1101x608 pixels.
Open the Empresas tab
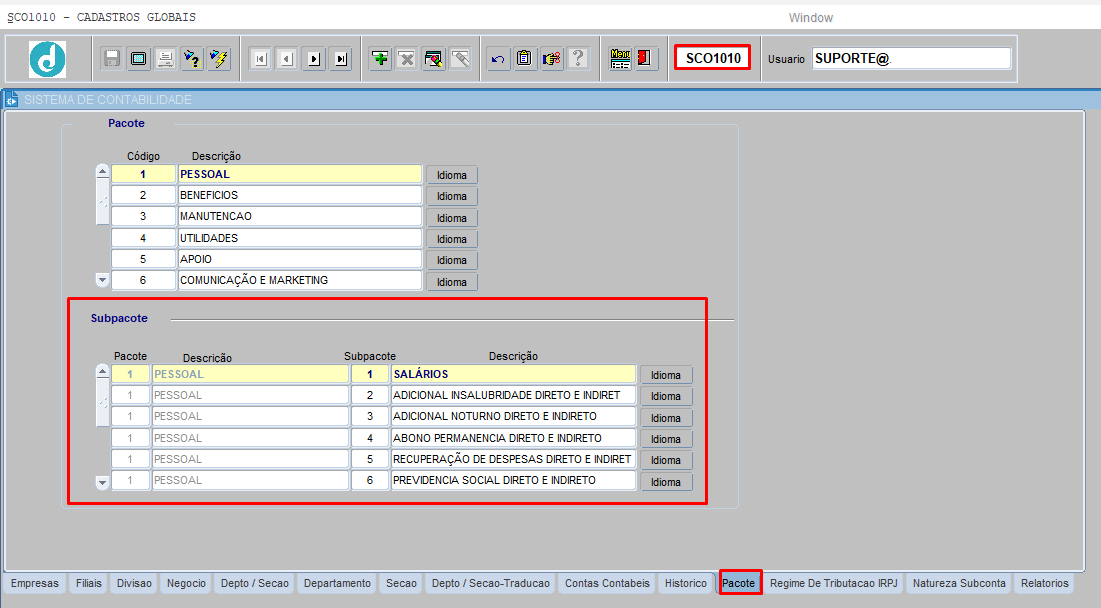pyautogui.click(x=35, y=583)
